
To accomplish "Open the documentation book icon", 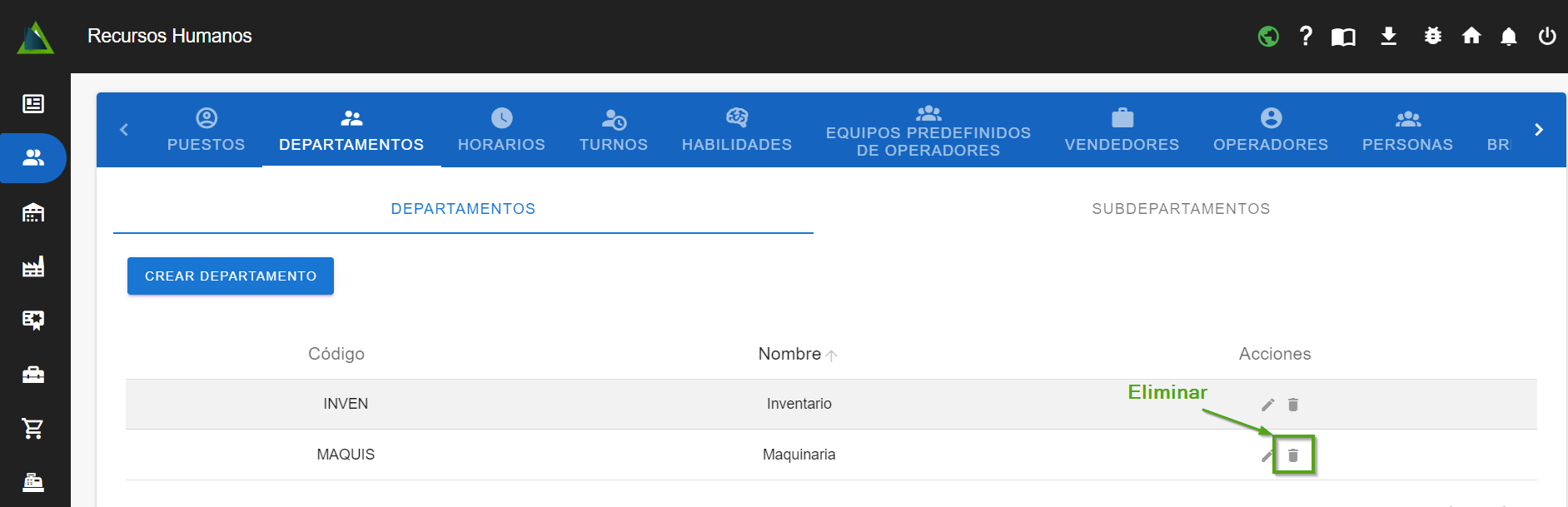I will (x=1342, y=37).
